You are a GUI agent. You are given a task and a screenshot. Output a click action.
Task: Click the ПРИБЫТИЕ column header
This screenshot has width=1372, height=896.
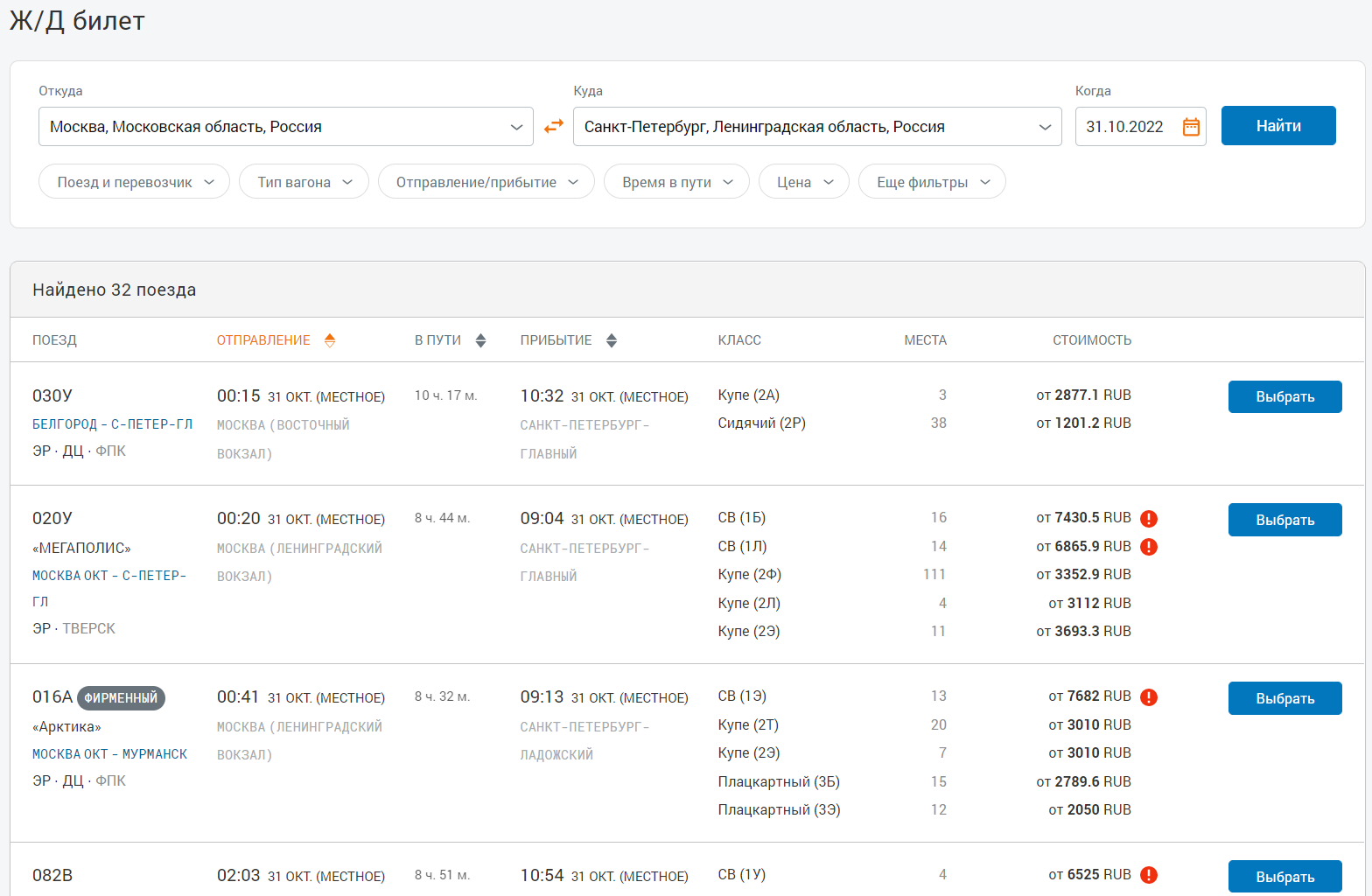[x=556, y=340]
